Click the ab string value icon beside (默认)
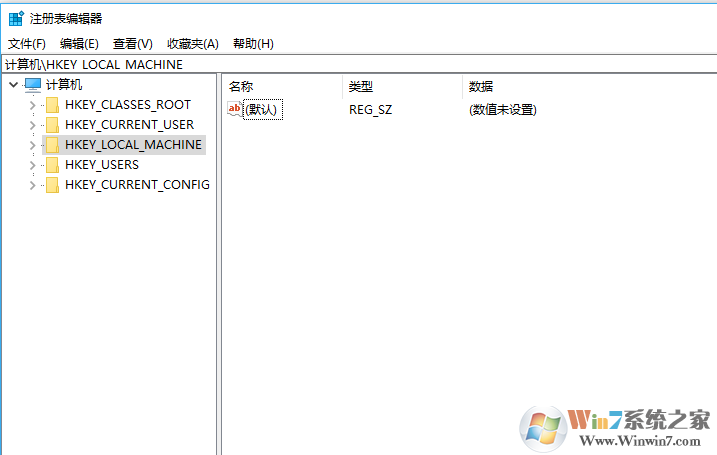This screenshot has height=455, width=717. coord(235,109)
